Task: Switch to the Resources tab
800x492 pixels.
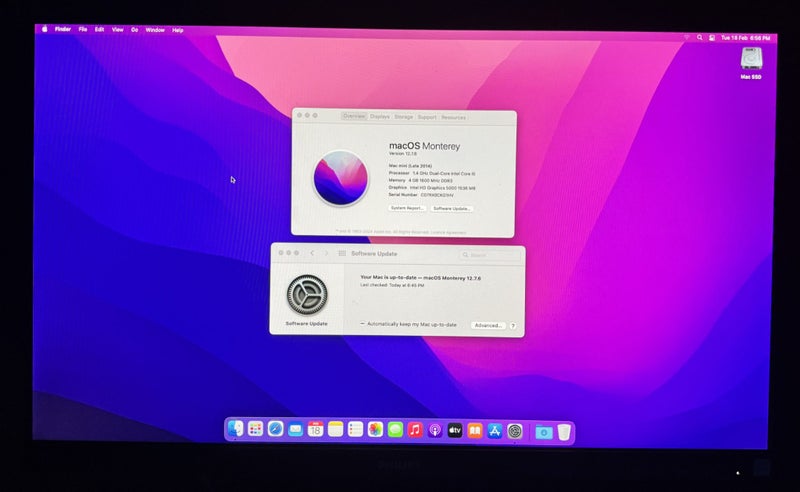Action: click(453, 117)
